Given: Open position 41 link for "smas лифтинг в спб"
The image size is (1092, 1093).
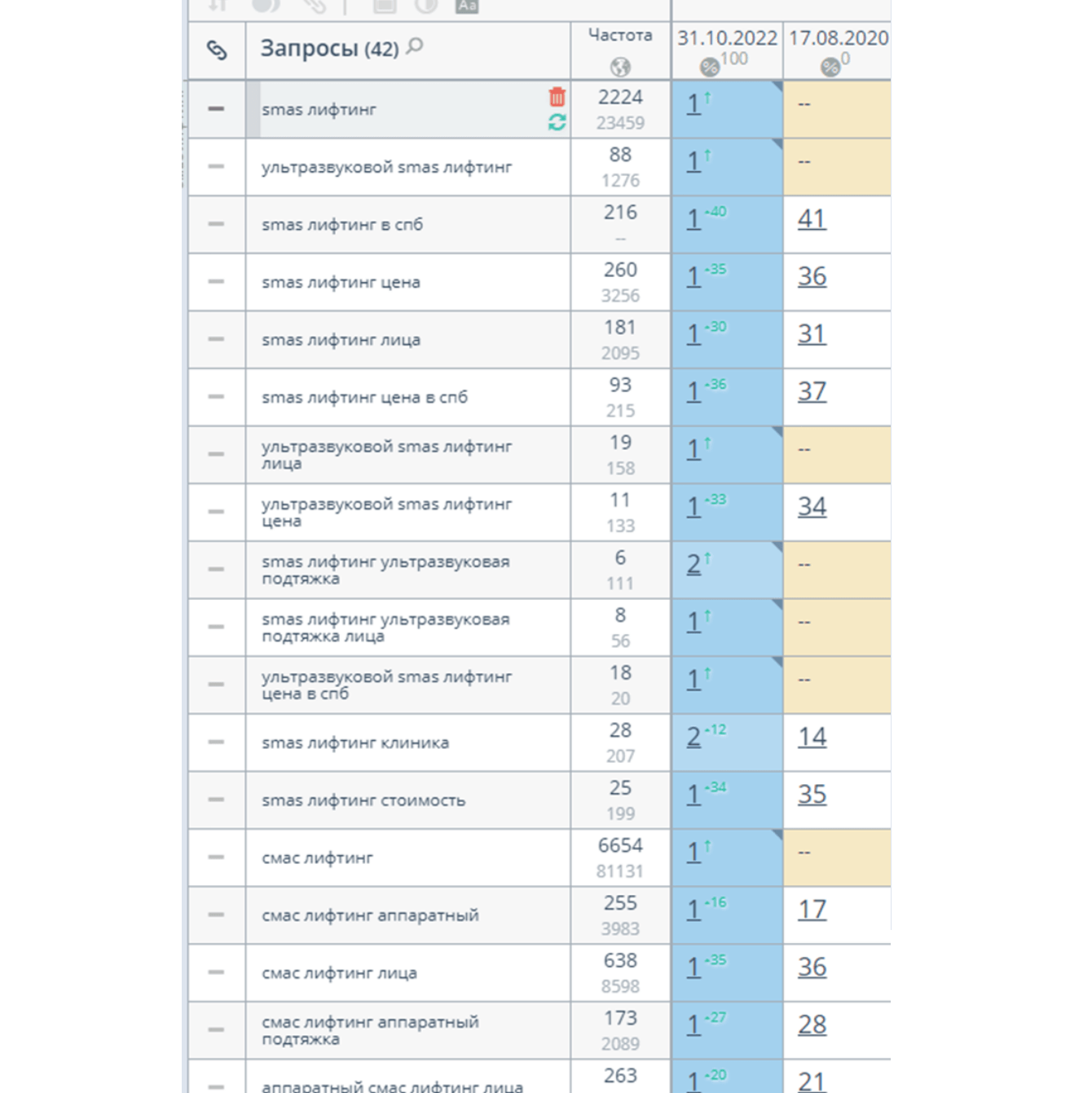Looking at the screenshot, I should (x=812, y=219).
